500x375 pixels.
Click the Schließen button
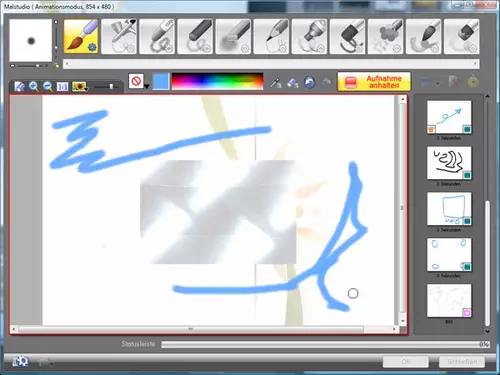point(462,362)
